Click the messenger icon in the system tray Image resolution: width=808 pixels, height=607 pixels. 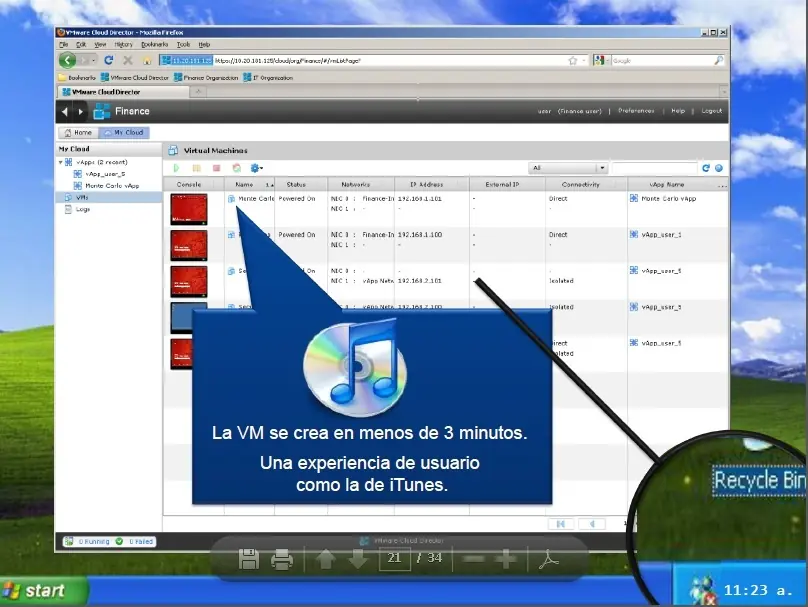coord(702,591)
